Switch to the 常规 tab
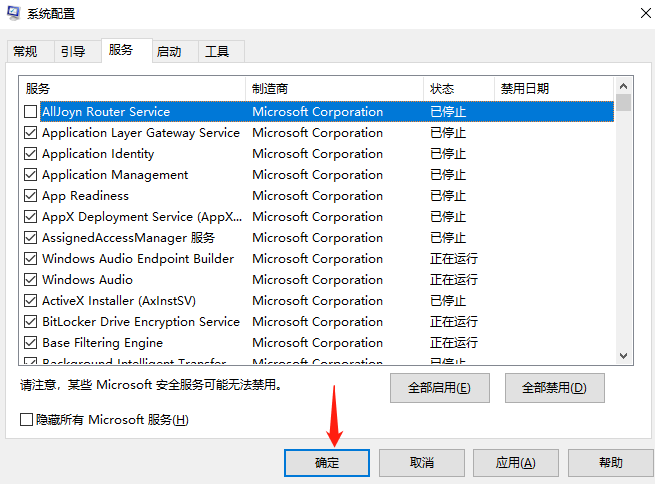This screenshot has height=484, width=655. click(x=25, y=52)
